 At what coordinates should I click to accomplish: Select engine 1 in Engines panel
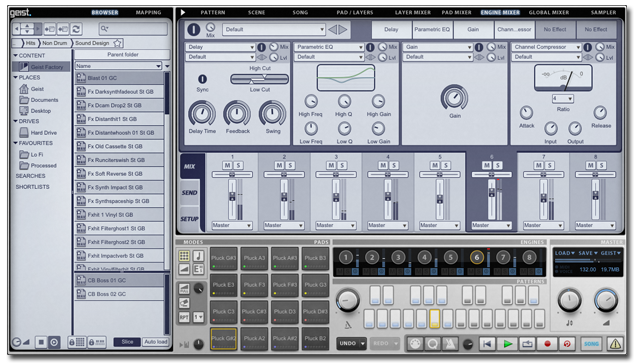pyautogui.click(x=346, y=257)
